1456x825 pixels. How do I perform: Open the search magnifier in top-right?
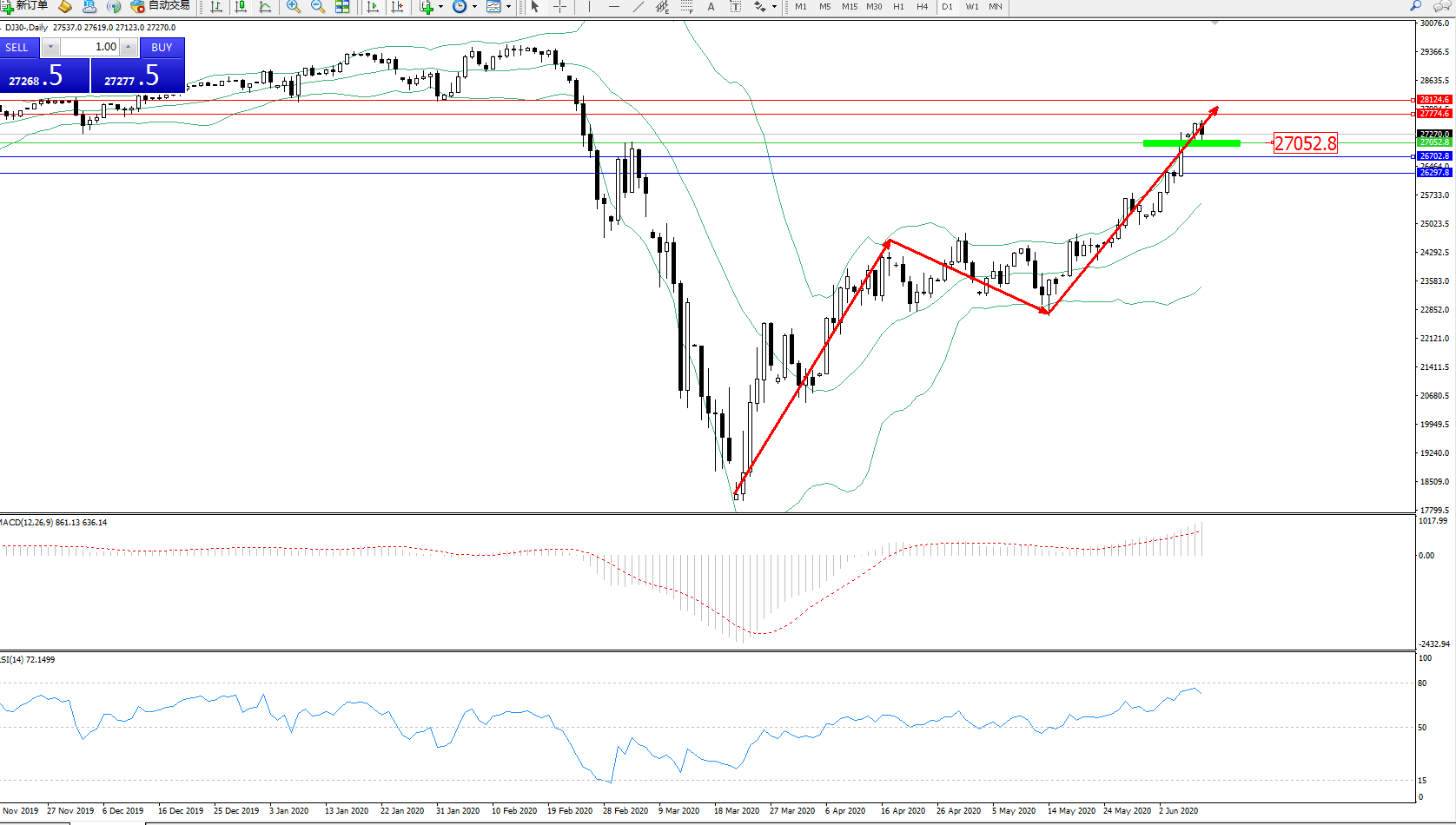pos(1416,6)
